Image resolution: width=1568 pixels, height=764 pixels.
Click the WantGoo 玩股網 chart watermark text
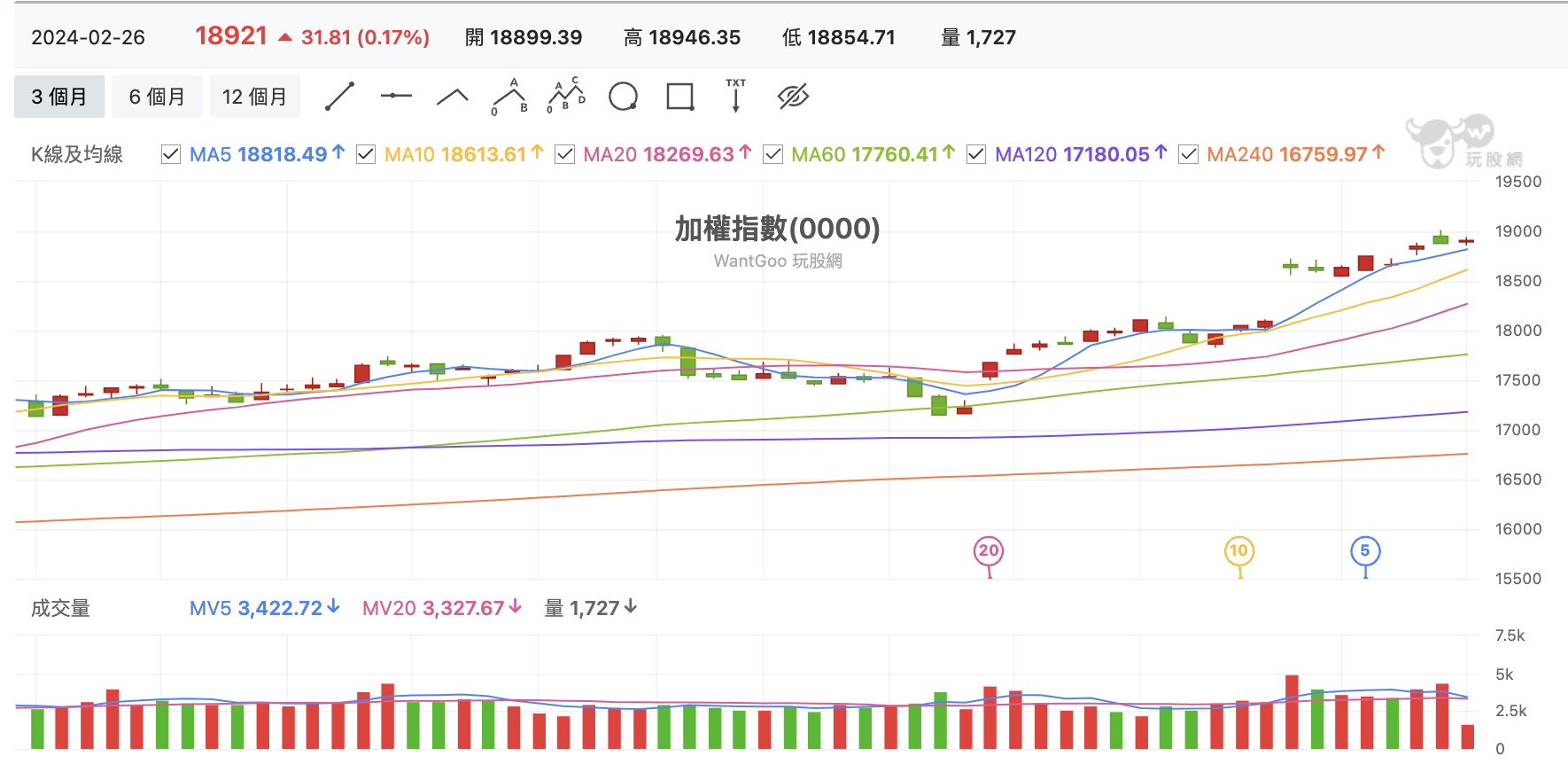tap(778, 261)
